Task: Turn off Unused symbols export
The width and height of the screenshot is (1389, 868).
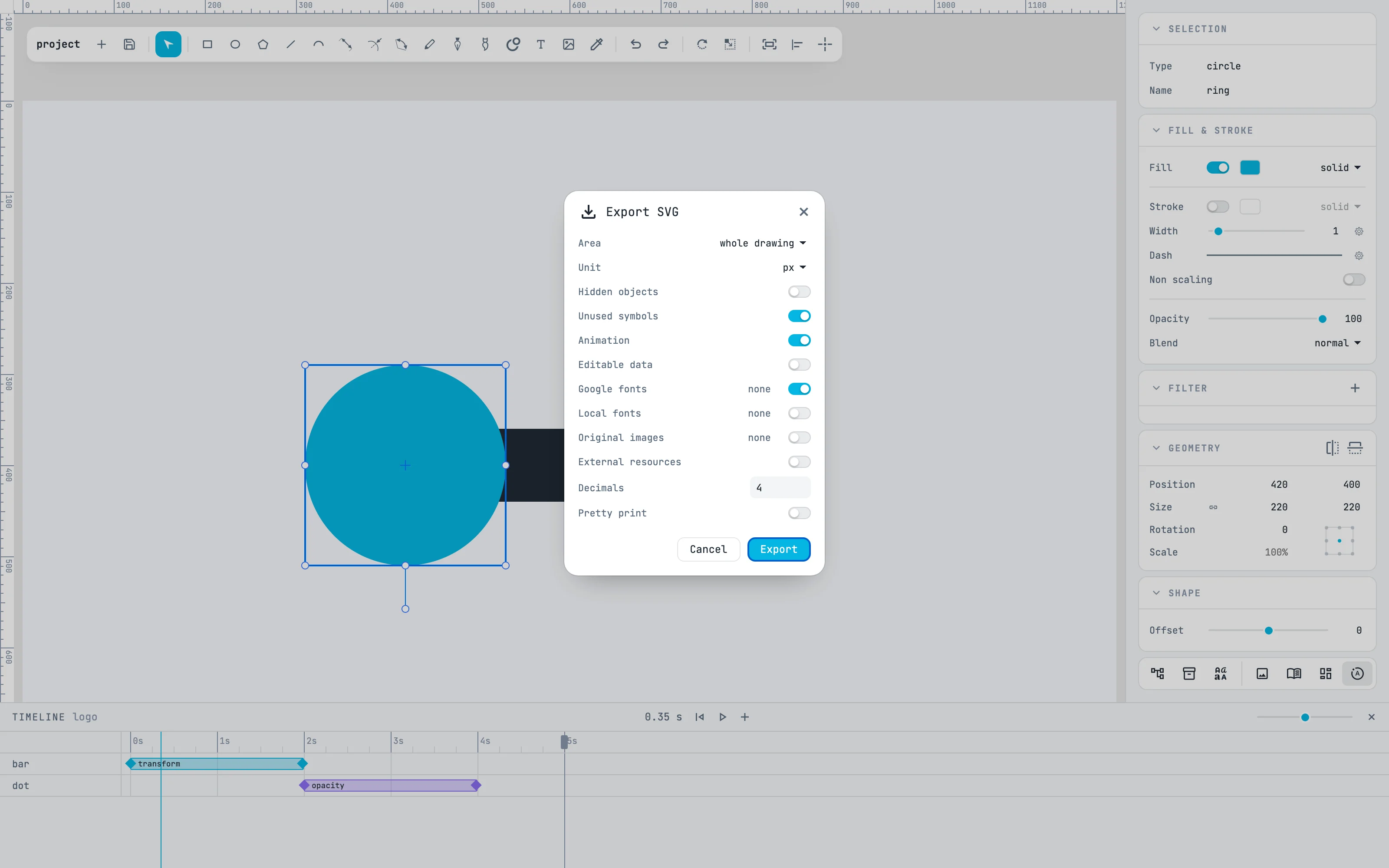Action: 799,316
